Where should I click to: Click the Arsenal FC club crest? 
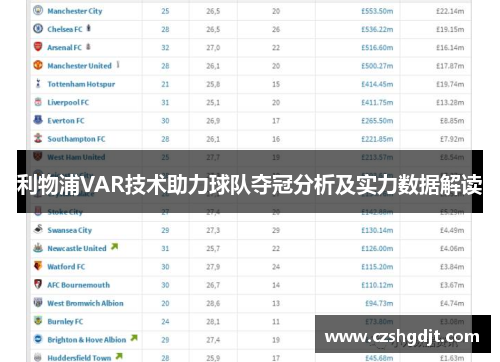pyautogui.click(x=38, y=47)
